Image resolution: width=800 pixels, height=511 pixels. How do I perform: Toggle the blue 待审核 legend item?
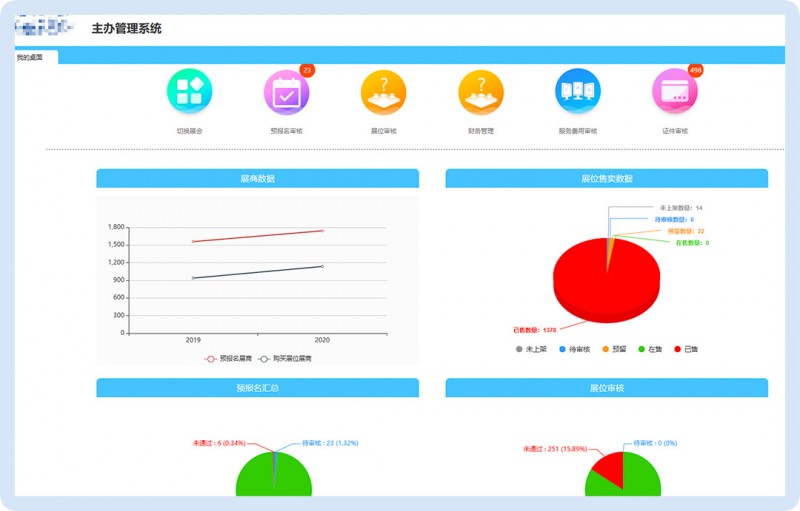574,349
